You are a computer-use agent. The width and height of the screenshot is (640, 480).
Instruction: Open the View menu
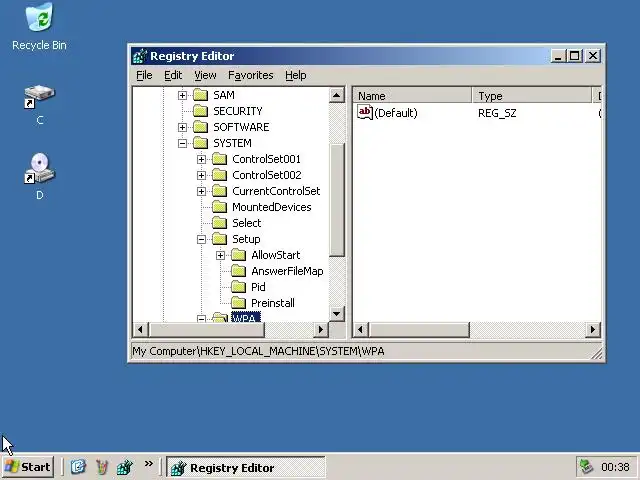coord(205,75)
